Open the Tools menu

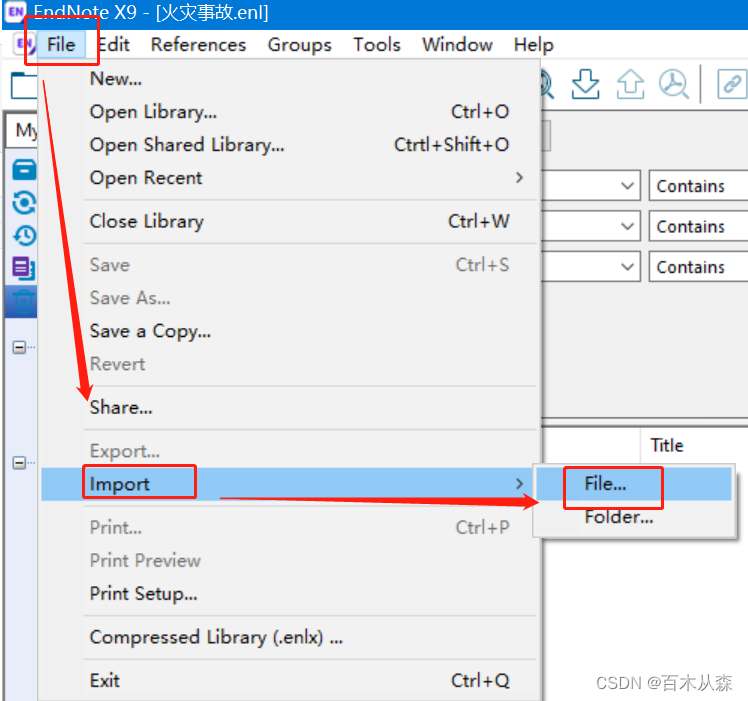pyautogui.click(x=377, y=45)
